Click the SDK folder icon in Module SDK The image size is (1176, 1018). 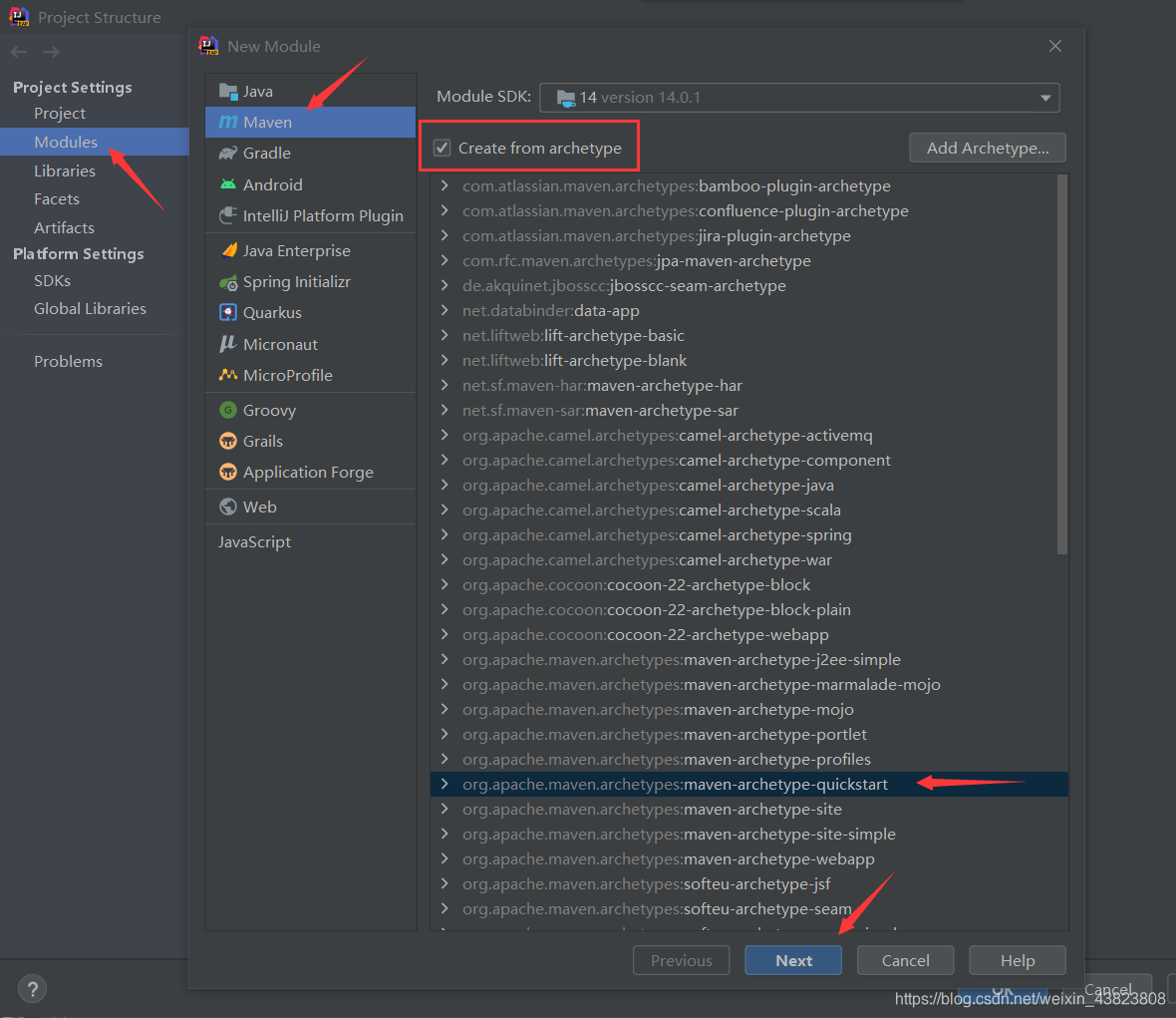tap(566, 98)
